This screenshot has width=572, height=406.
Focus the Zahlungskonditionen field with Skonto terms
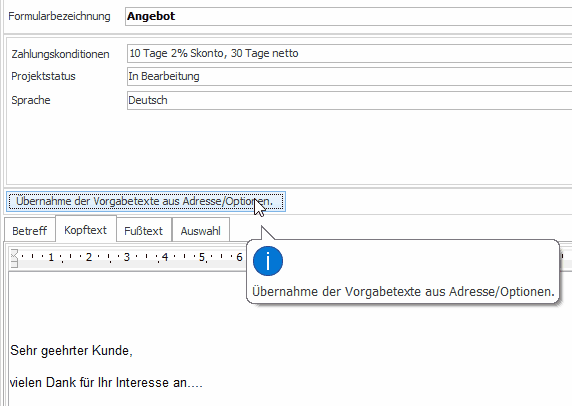pos(349,54)
